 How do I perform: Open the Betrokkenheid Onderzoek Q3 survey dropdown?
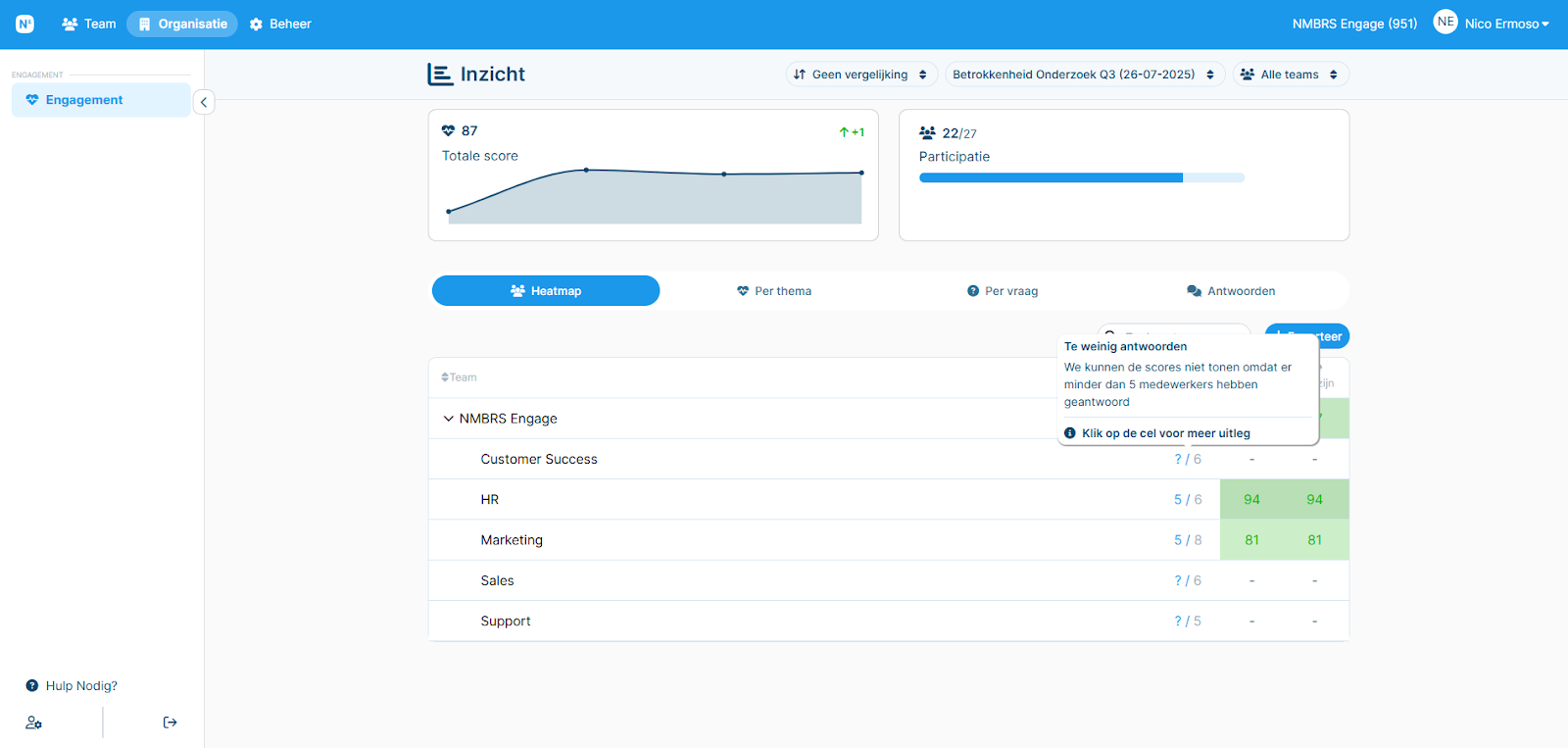[1085, 75]
